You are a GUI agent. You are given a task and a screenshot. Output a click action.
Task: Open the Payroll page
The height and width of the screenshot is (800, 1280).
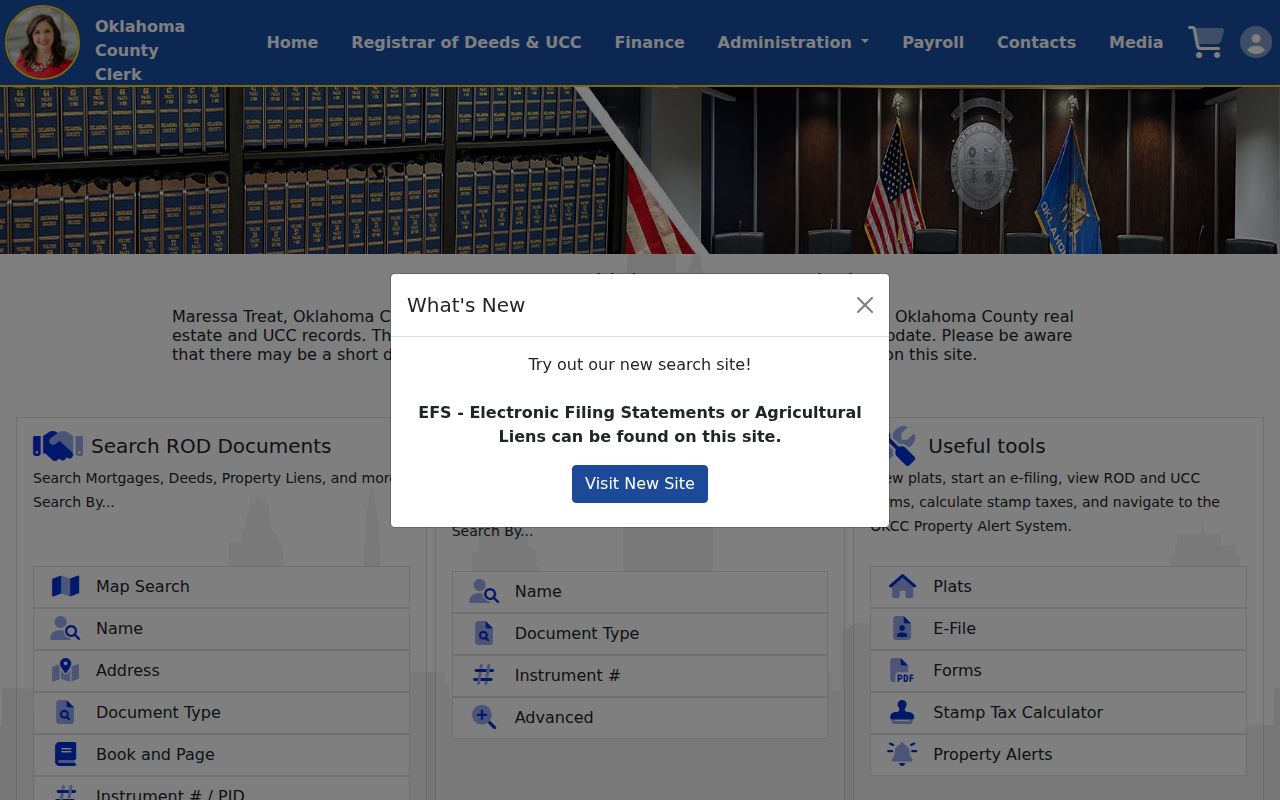pyautogui.click(x=933, y=42)
